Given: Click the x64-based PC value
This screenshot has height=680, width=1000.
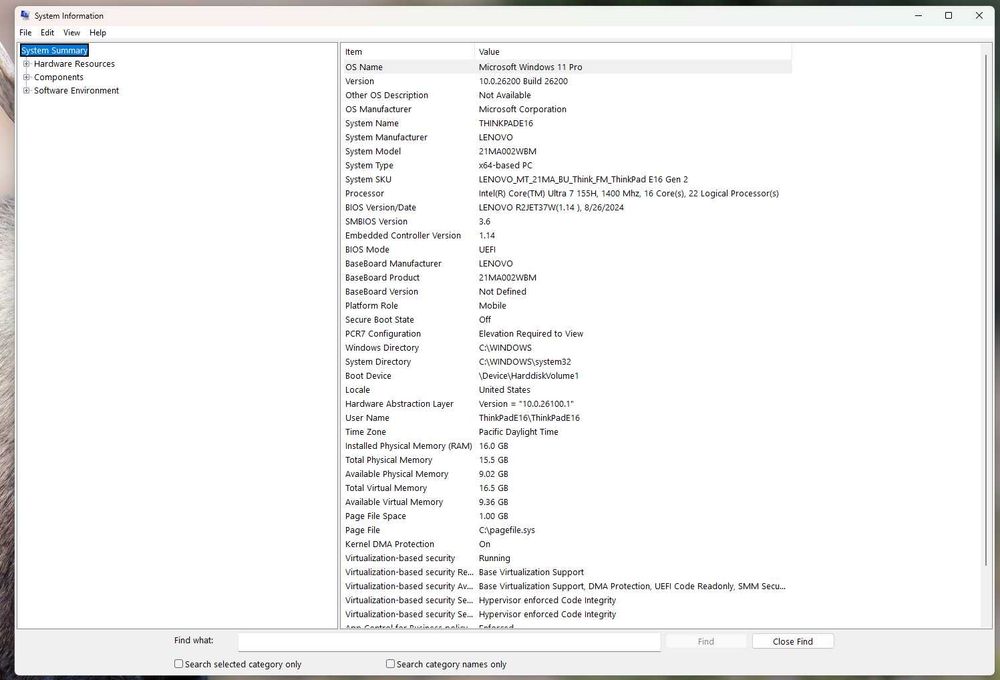Looking at the screenshot, I should (x=506, y=165).
